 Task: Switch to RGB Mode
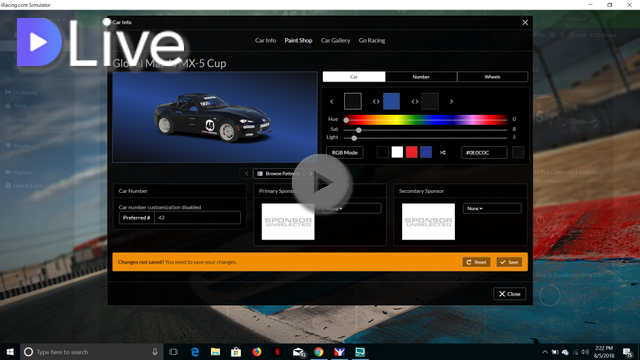[x=345, y=153]
